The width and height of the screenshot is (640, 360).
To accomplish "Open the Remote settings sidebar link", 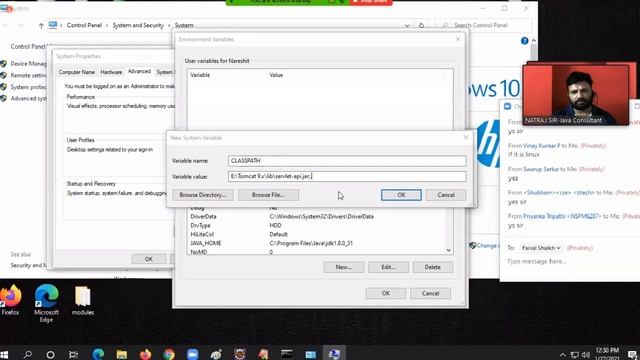I will (28, 76).
